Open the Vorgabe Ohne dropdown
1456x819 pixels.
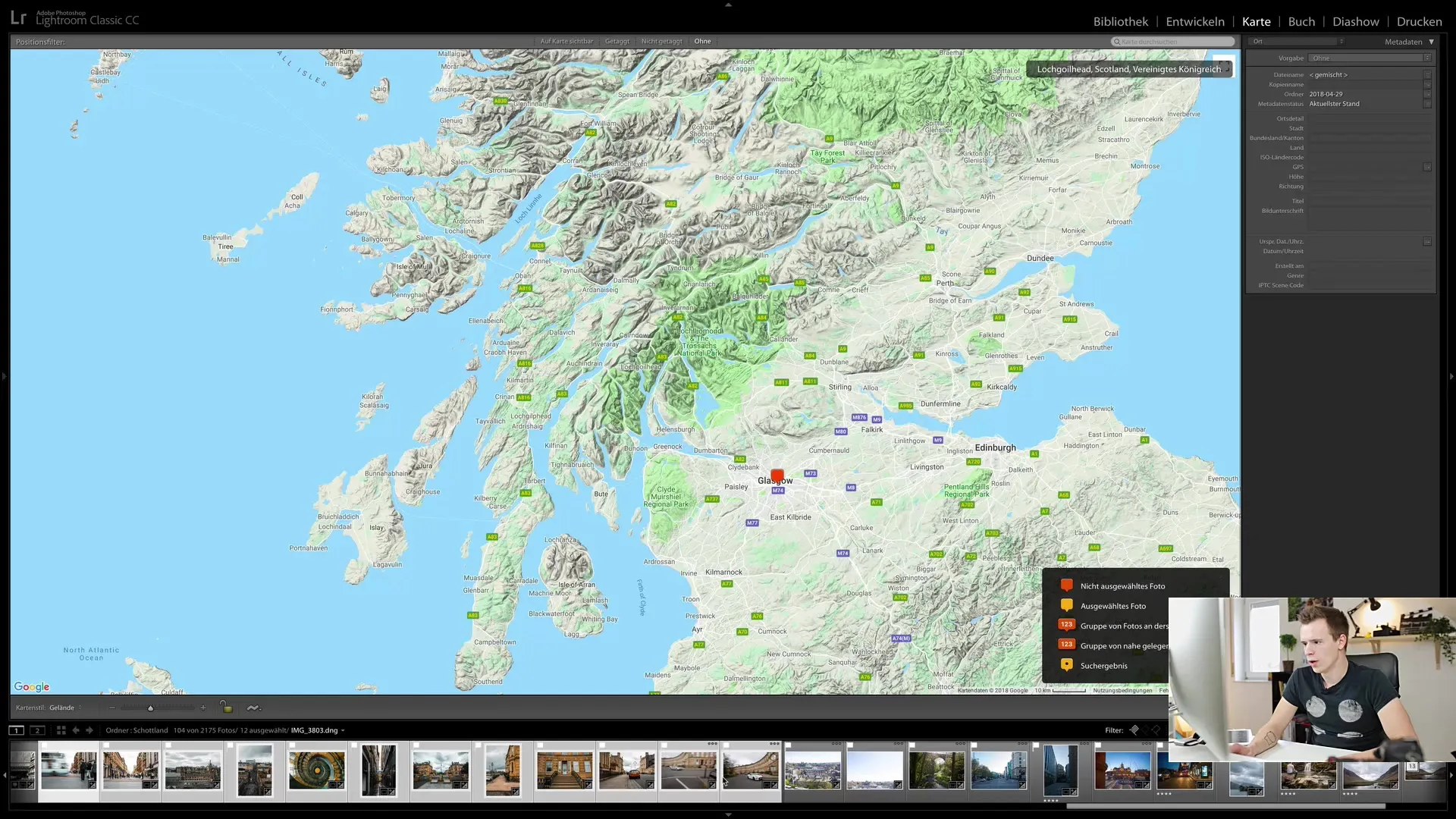(1370, 58)
